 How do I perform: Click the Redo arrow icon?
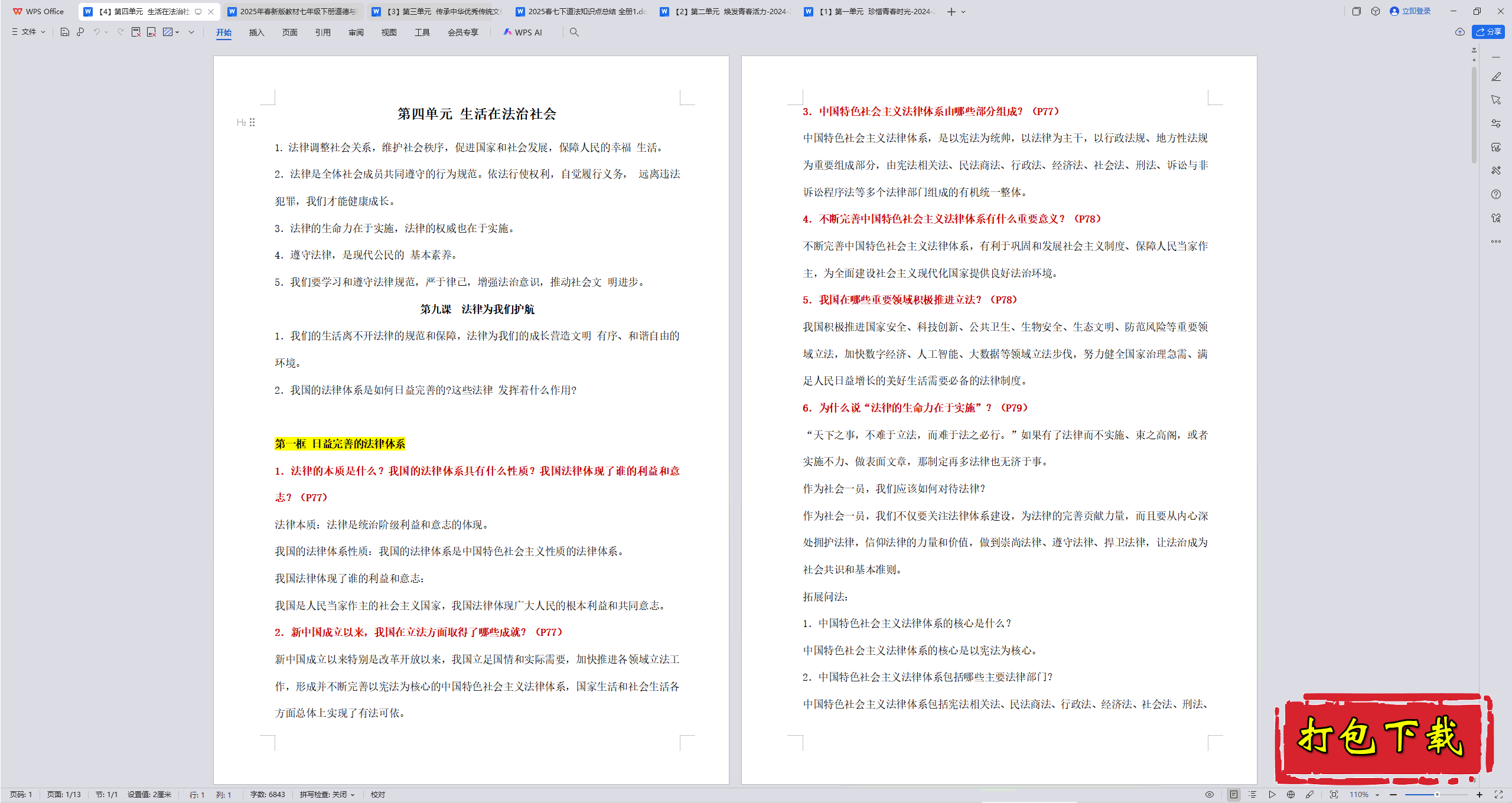120,32
